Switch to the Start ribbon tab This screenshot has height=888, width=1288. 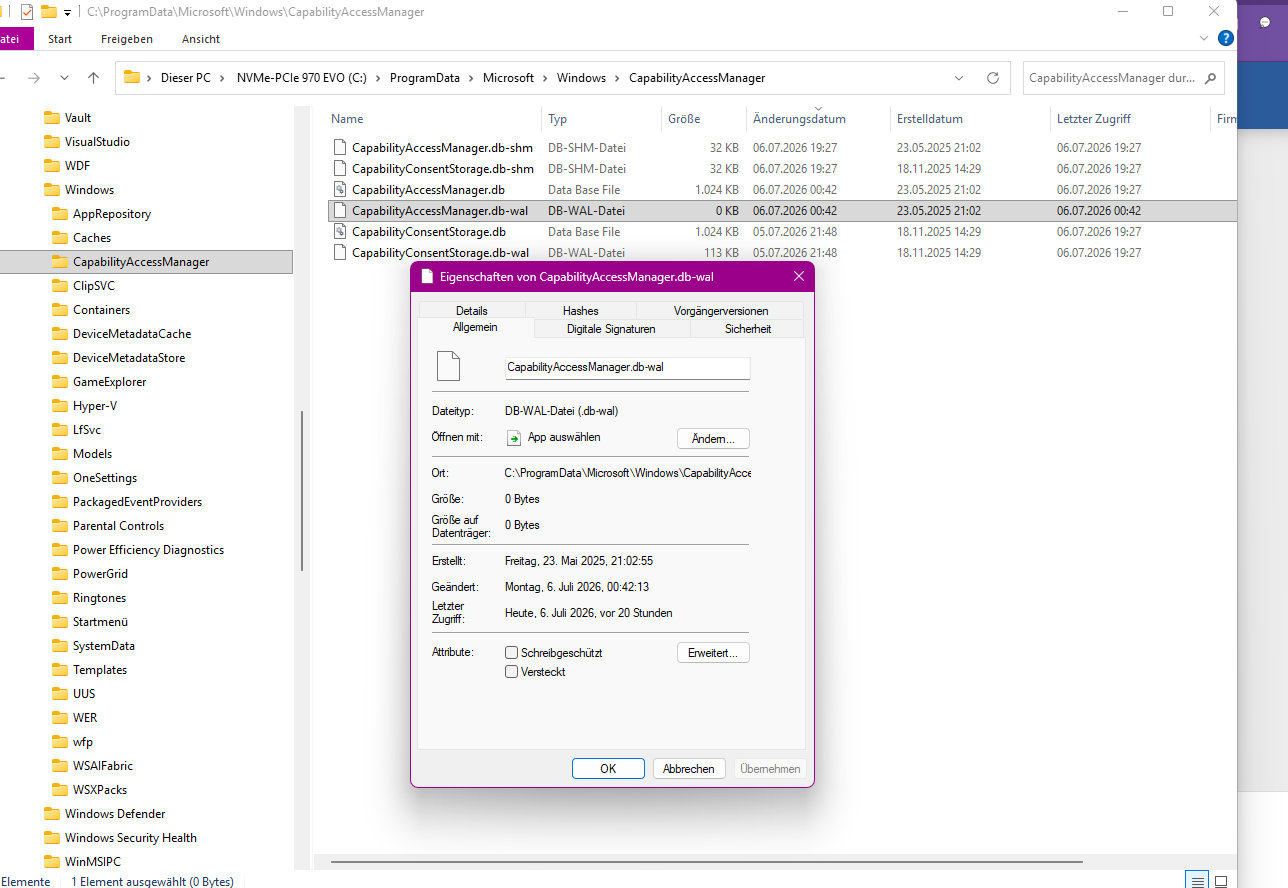[60, 39]
